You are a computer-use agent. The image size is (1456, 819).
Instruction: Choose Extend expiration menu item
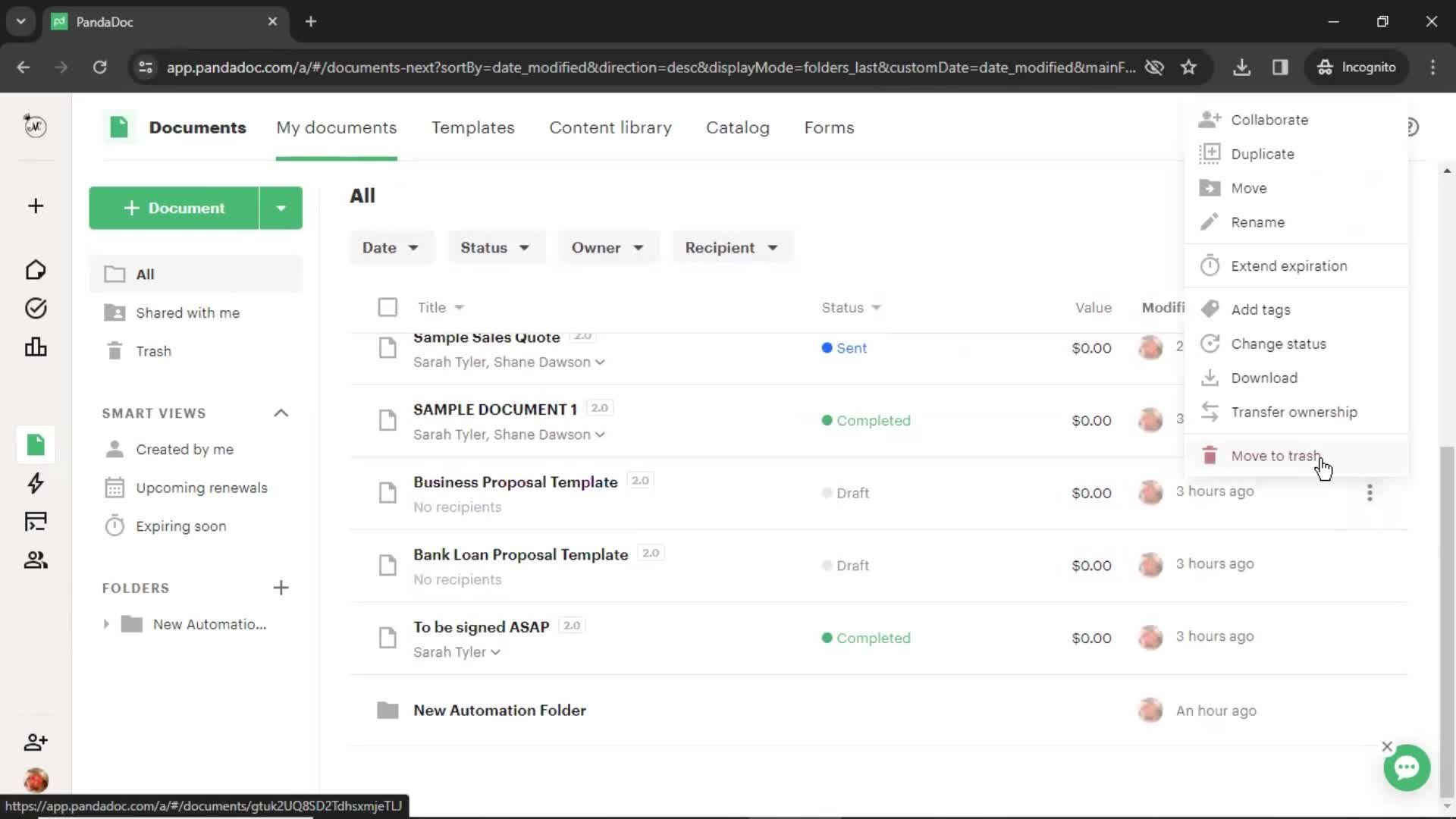tap(1296, 266)
